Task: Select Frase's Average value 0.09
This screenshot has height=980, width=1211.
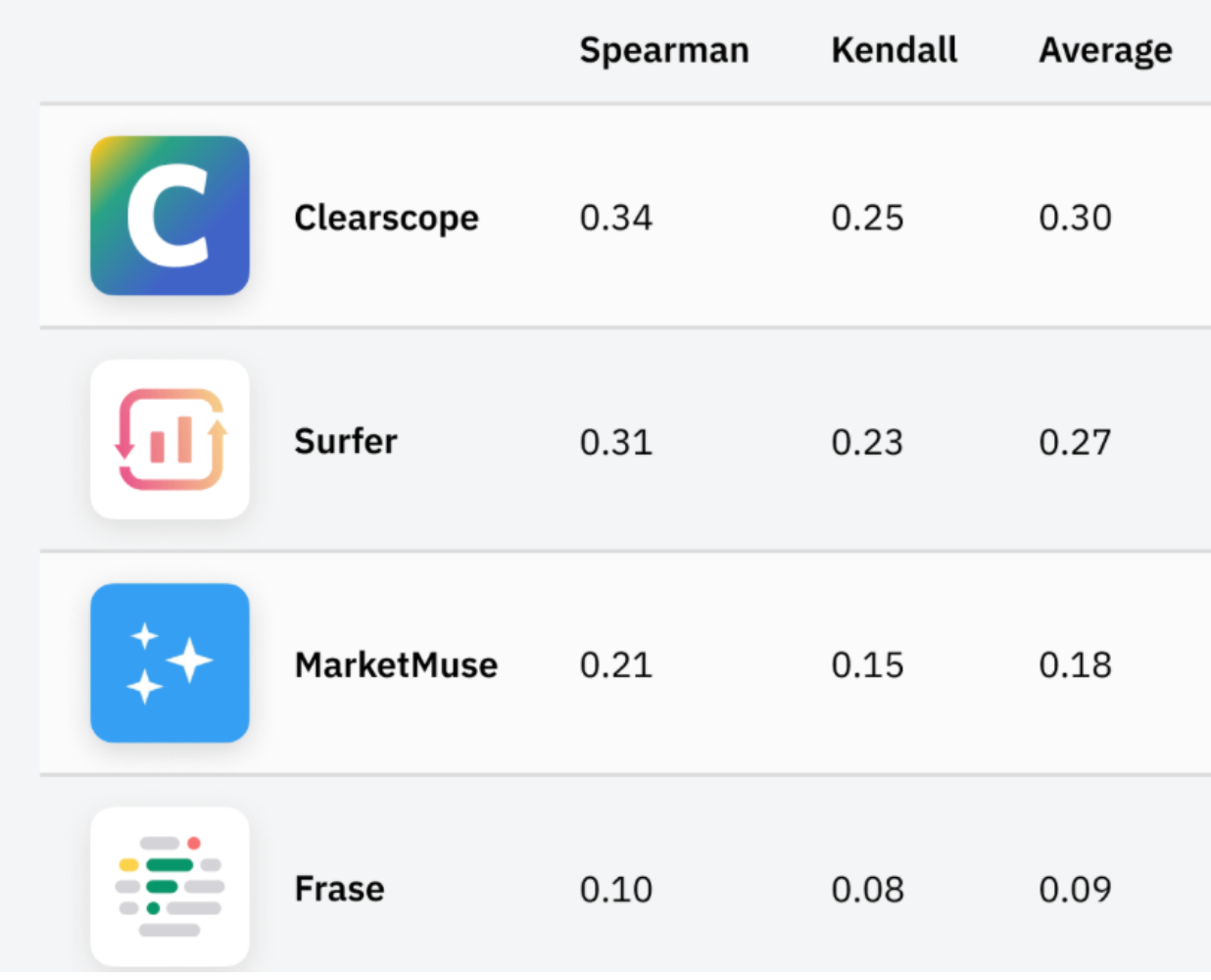Action: coord(1075,890)
